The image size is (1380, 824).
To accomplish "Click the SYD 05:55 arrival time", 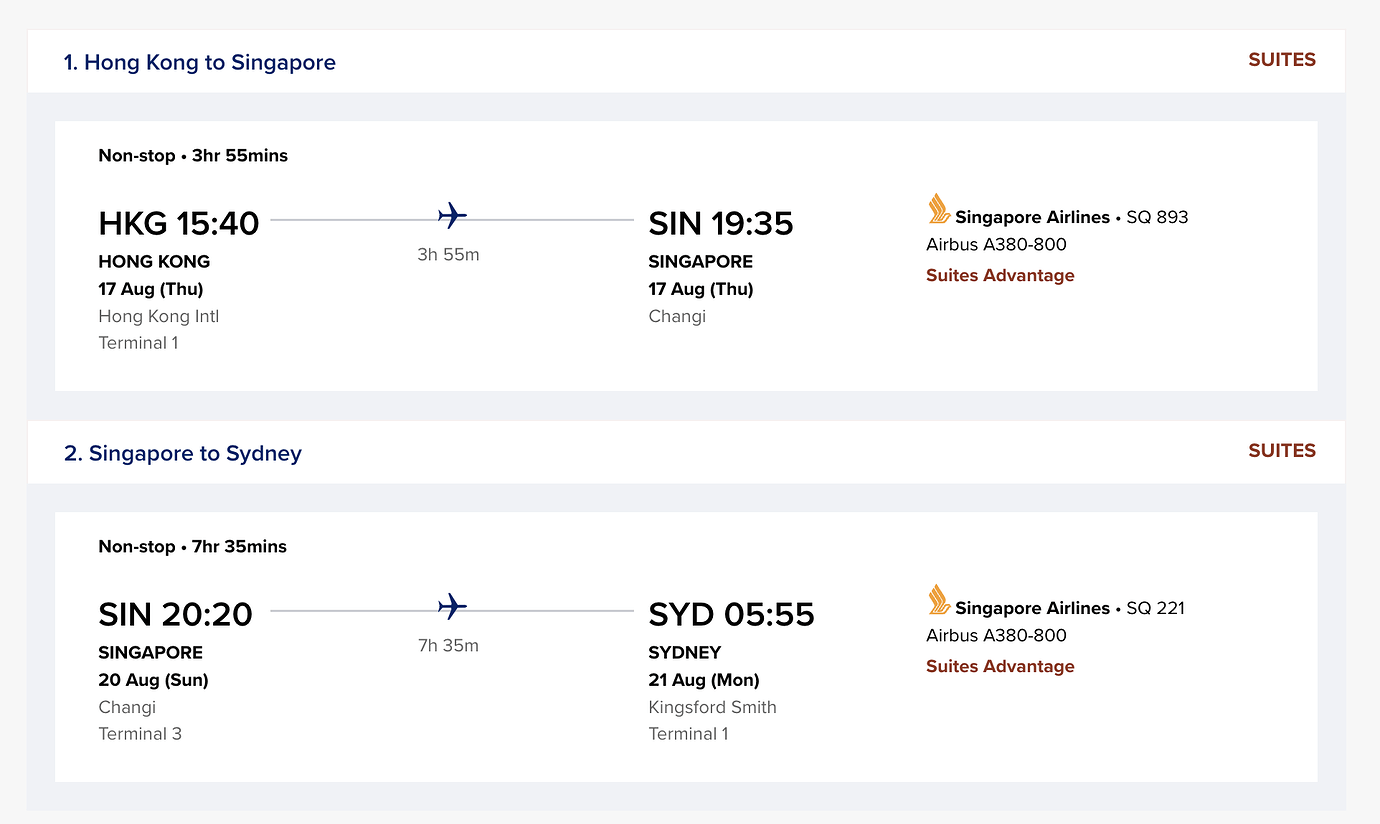I will [732, 614].
